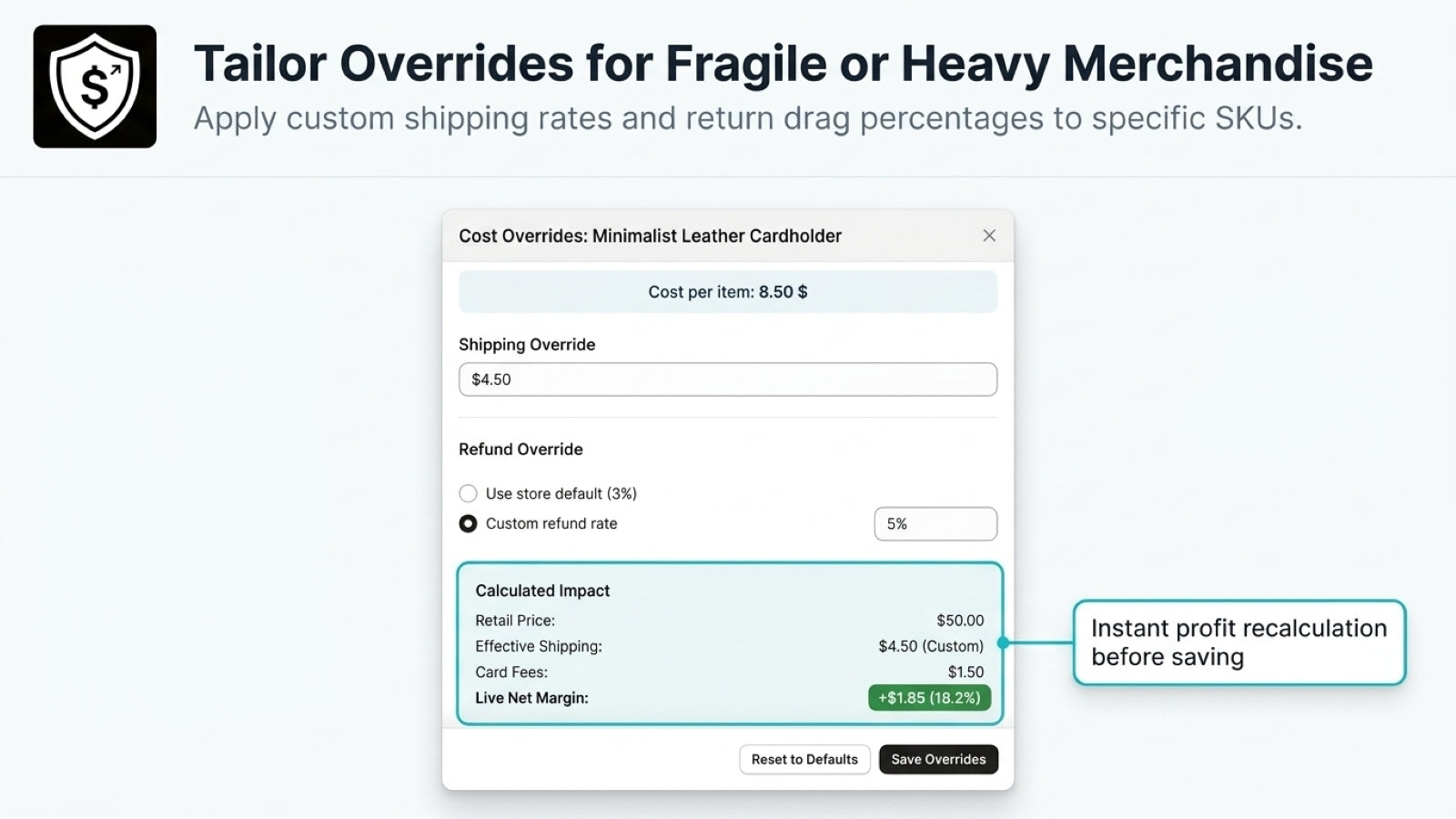Click the green Live Net Margin badge
Screen dimensions: 1456x819
pos(929,698)
